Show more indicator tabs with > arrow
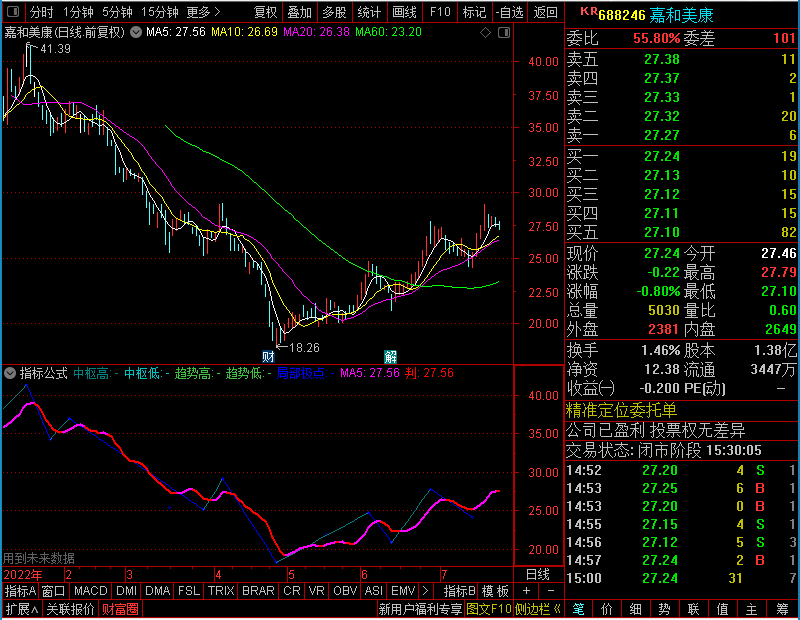Image resolution: width=800 pixels, height=620 pixels. pos(426,591)
